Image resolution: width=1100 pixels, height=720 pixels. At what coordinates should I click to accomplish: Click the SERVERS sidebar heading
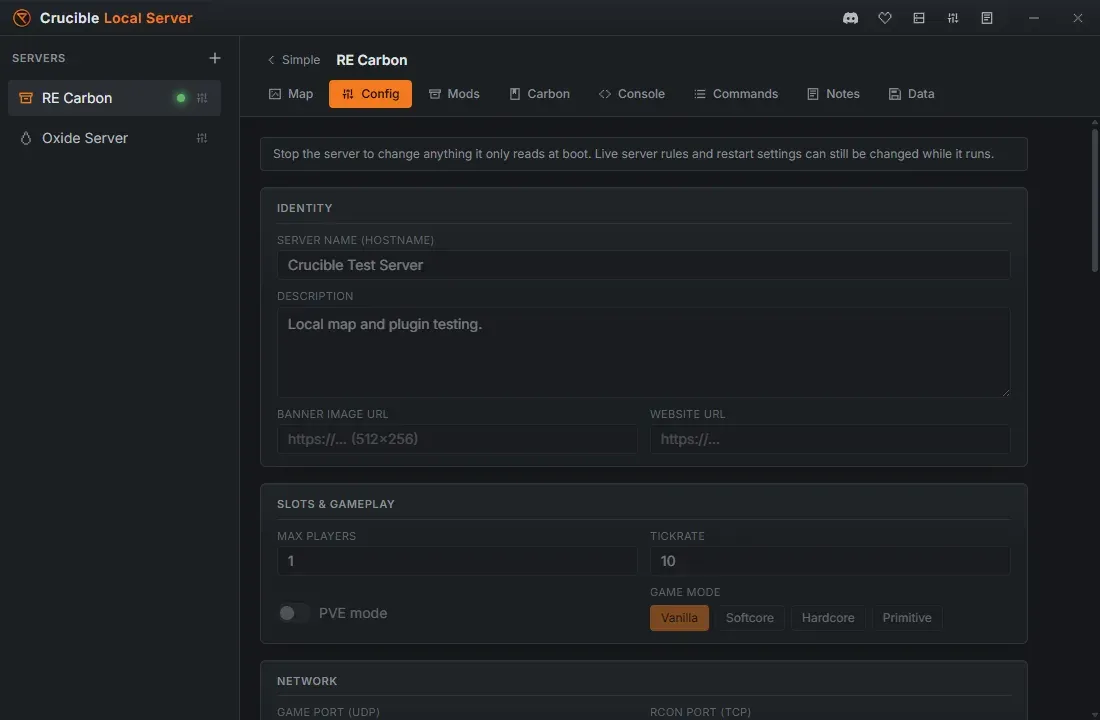[39, 58]
